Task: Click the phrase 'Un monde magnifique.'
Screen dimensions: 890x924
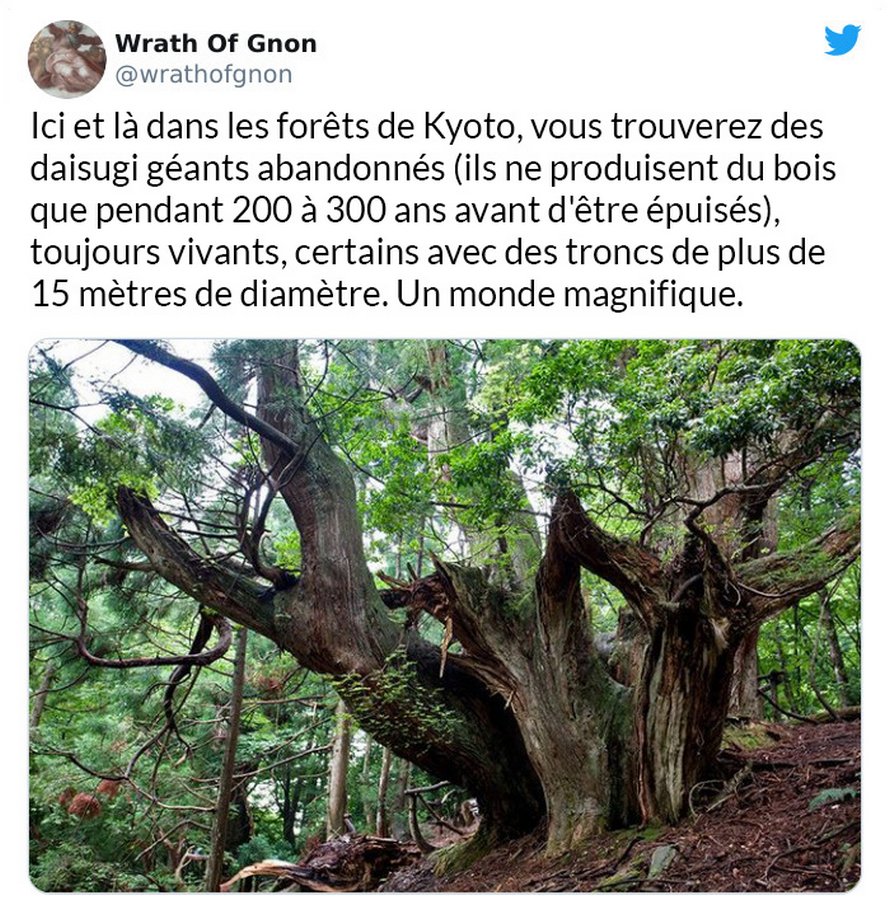Action: tap(569, 294)
